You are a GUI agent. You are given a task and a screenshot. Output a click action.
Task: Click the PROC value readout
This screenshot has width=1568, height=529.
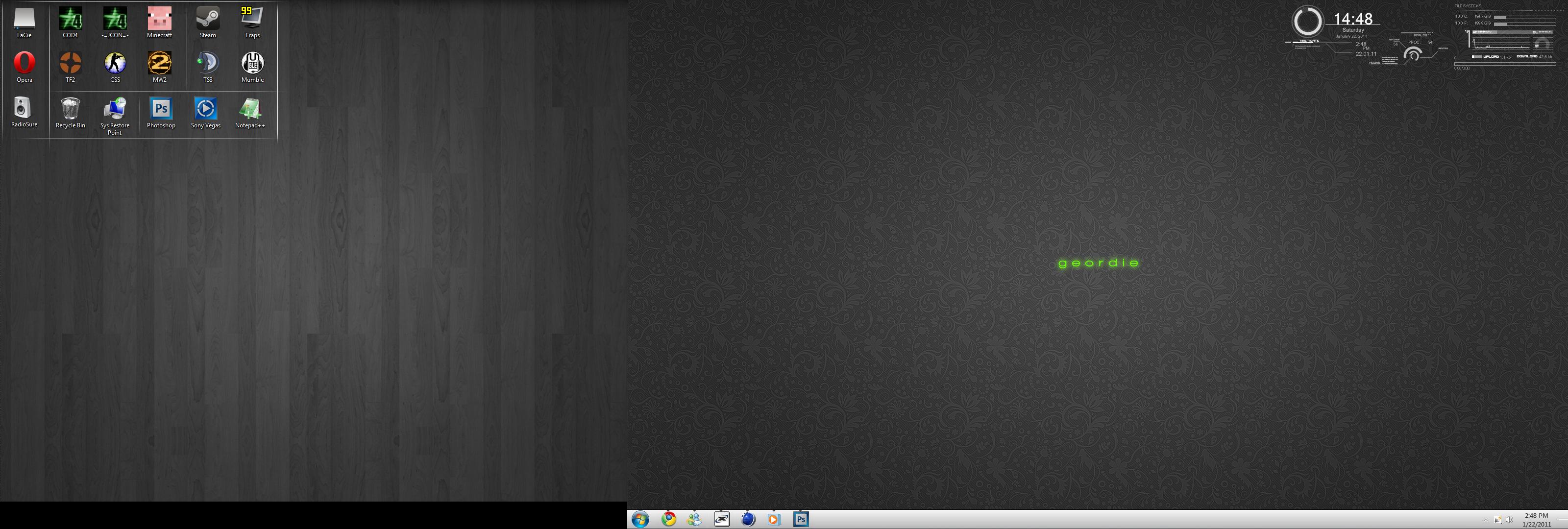coord(1421,43)
